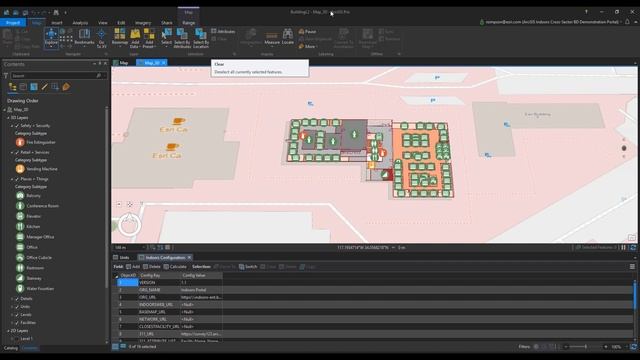Open Select By Attributes
The image size is (640, 360).
coord(182,38)
